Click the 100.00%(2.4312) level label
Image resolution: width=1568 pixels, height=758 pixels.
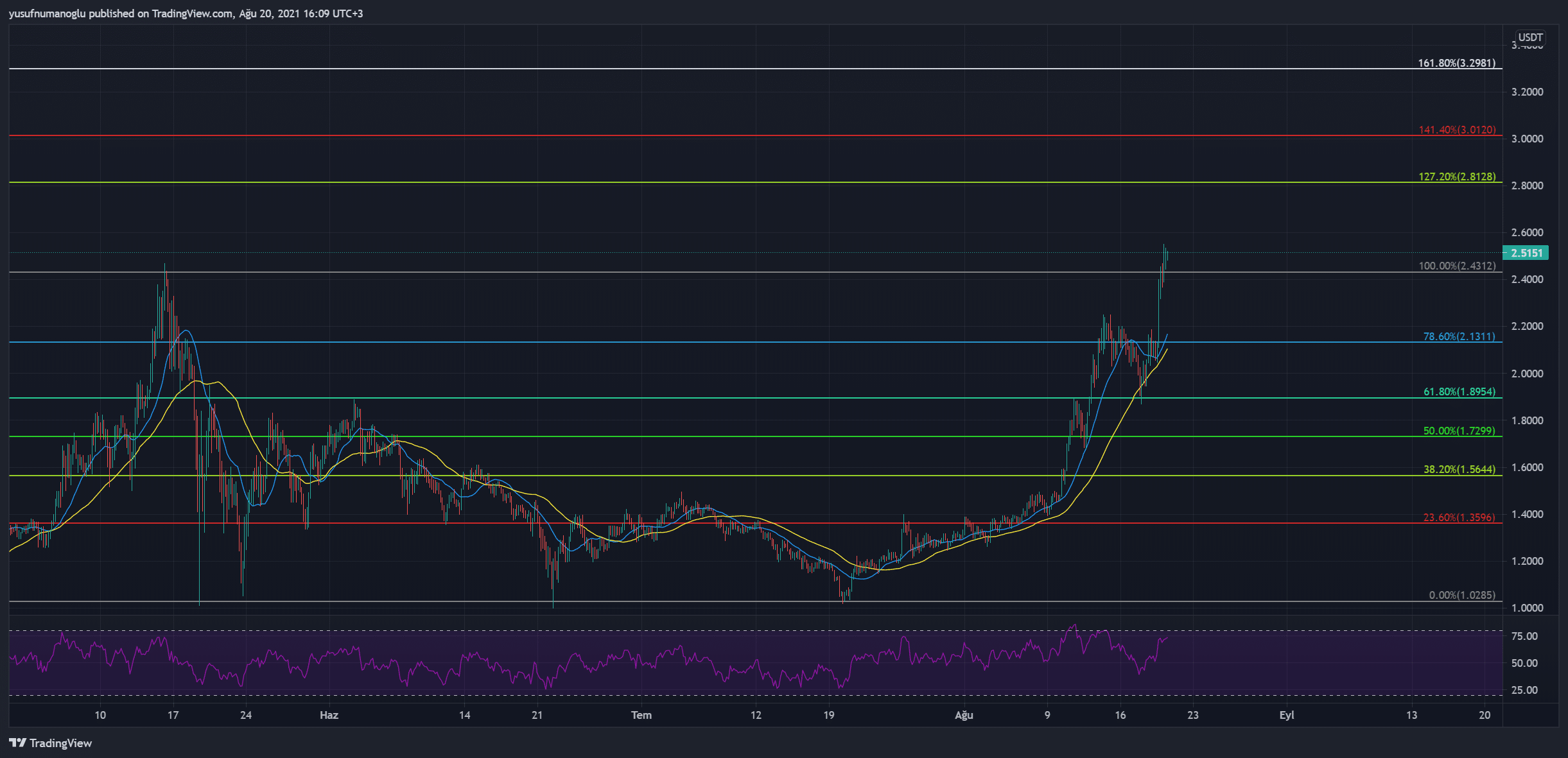click(x=1456, y=266)
